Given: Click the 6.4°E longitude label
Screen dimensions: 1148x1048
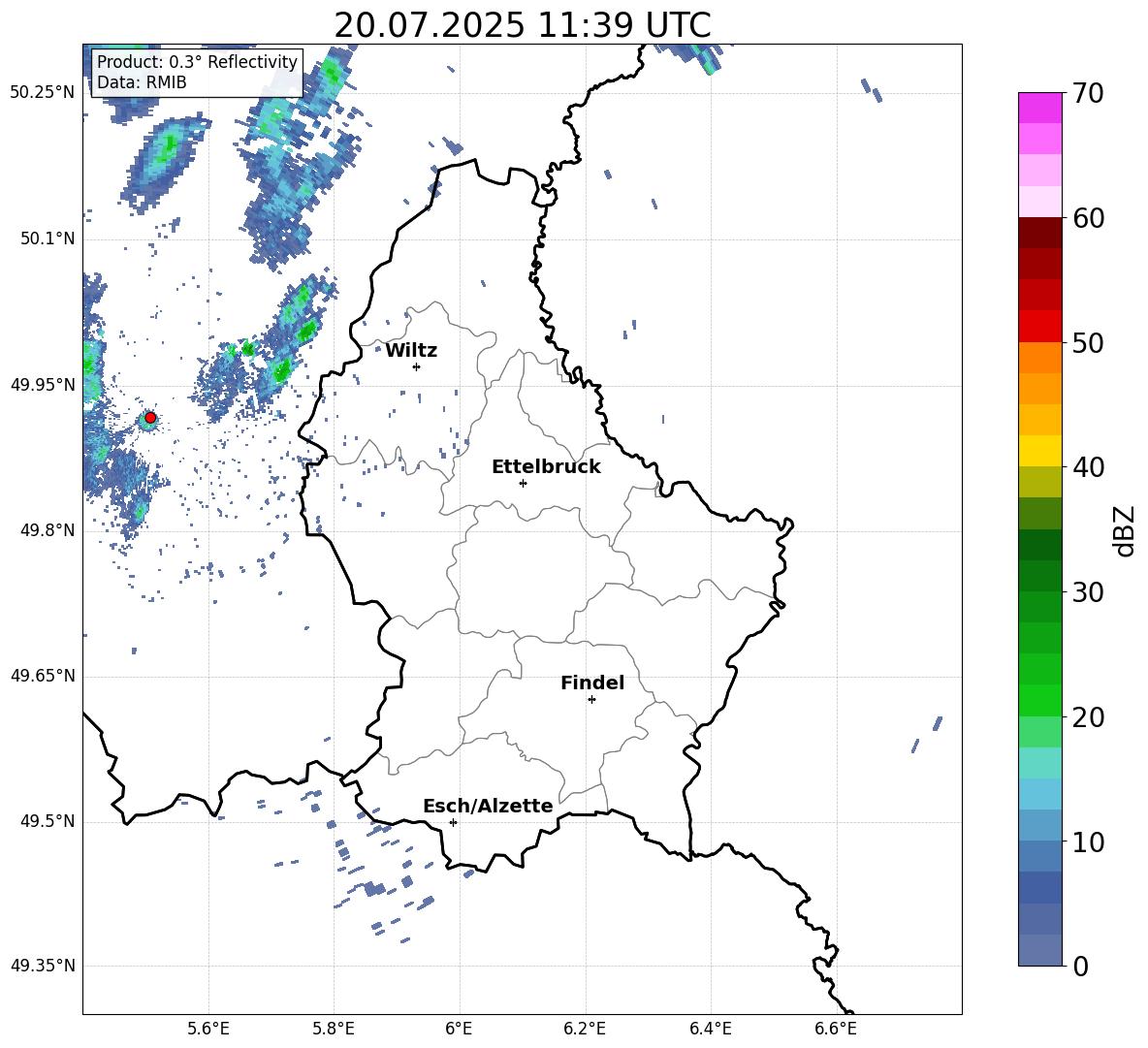Looking at the screenshot, I should (710, 1030).
